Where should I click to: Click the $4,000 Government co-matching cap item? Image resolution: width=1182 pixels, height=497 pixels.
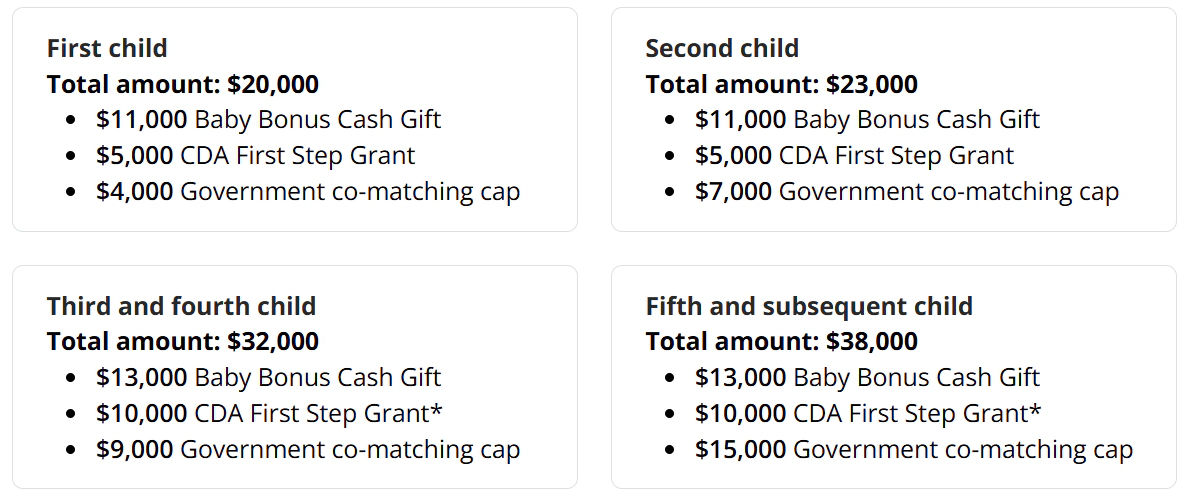click(x=308, y=192)
